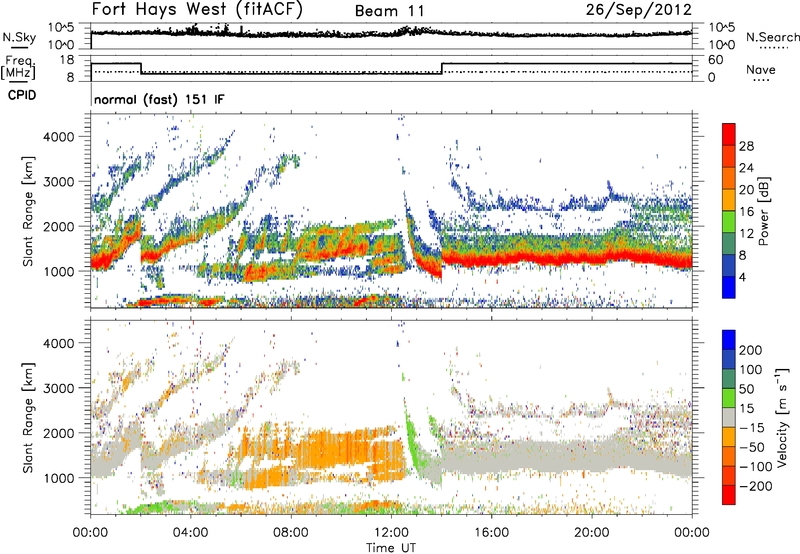
Task: Select the 16 tick on Power color bar
Action: click(746, 212)
